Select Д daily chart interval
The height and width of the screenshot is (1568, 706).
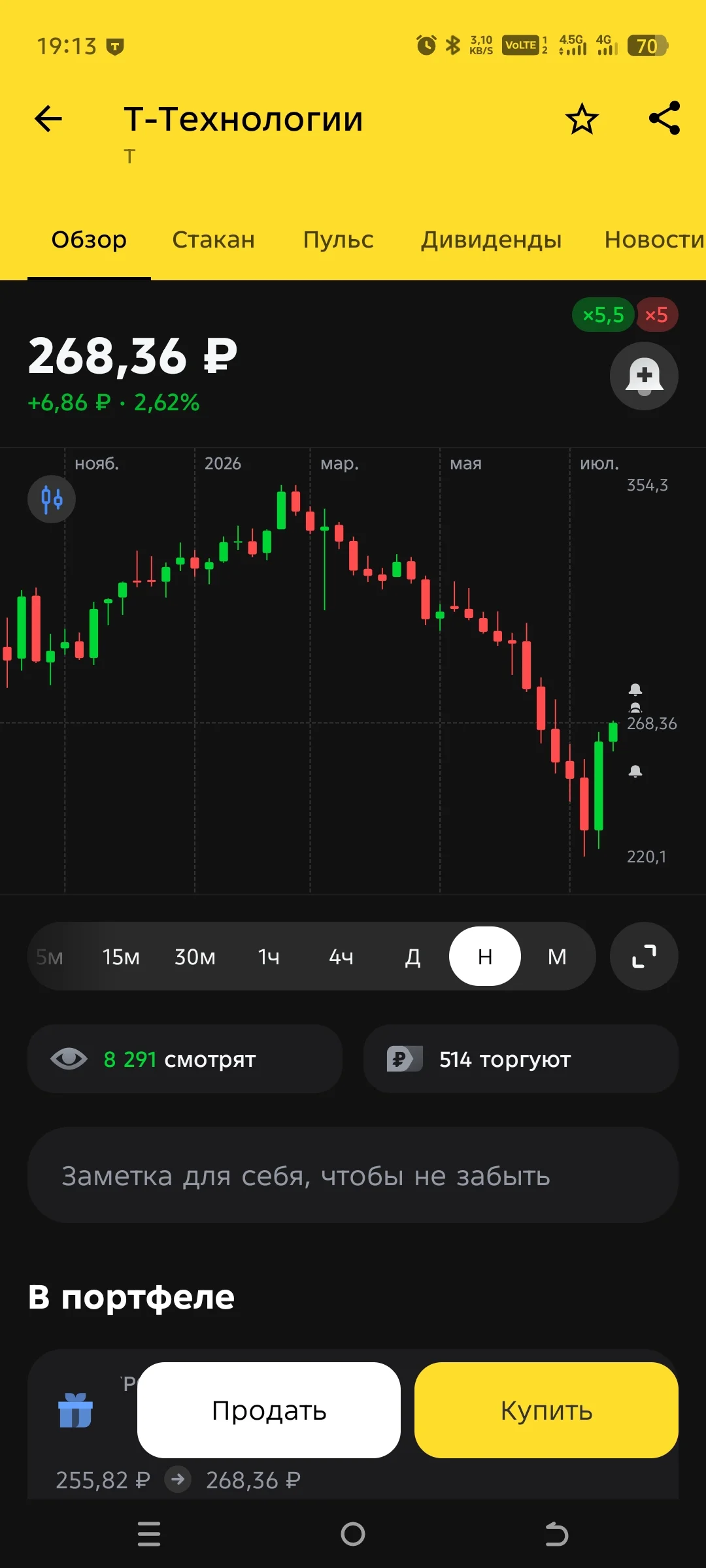[x=413, y=957]
